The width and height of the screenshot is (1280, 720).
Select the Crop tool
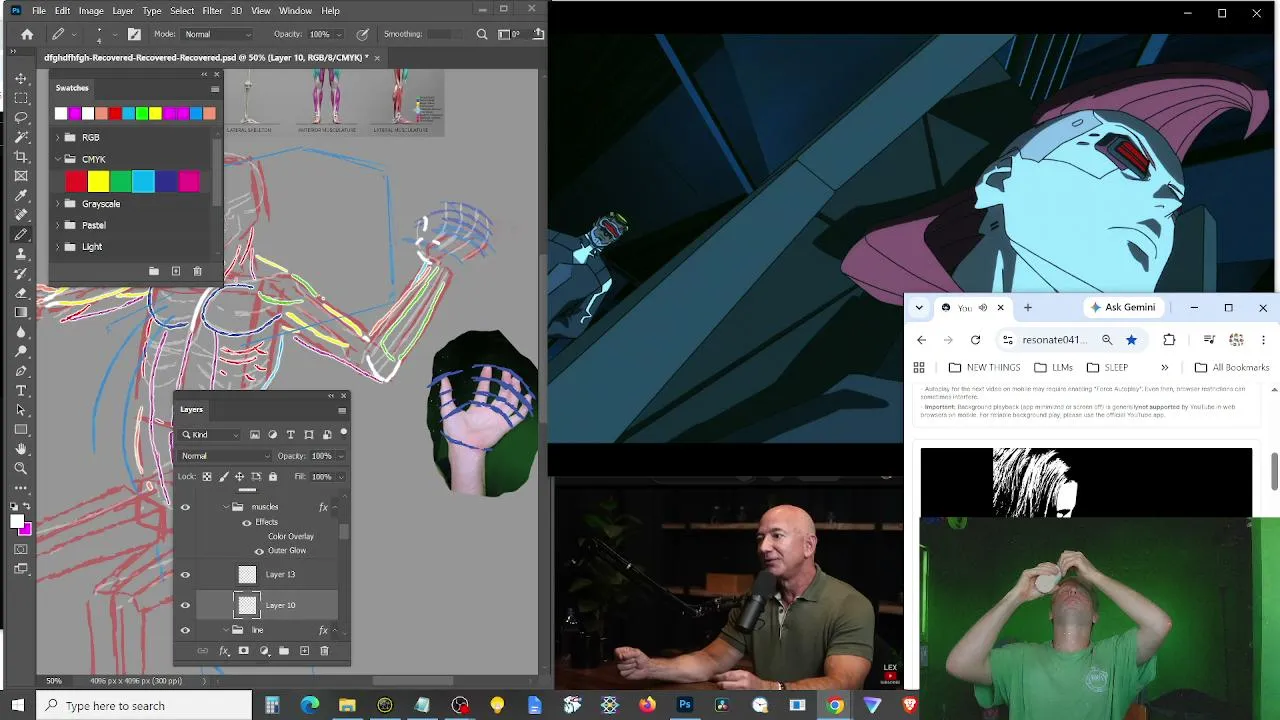click(21, 156)
